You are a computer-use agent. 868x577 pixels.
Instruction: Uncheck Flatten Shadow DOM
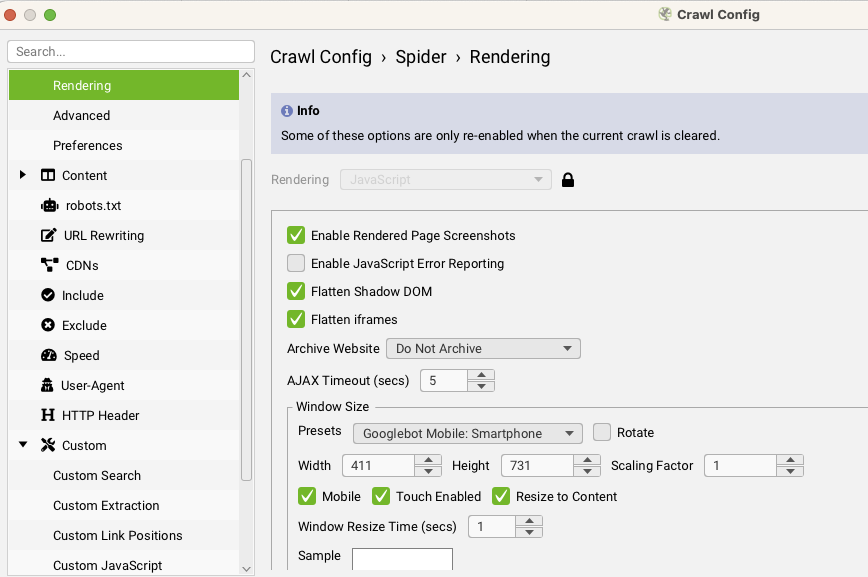click(296, 292)
